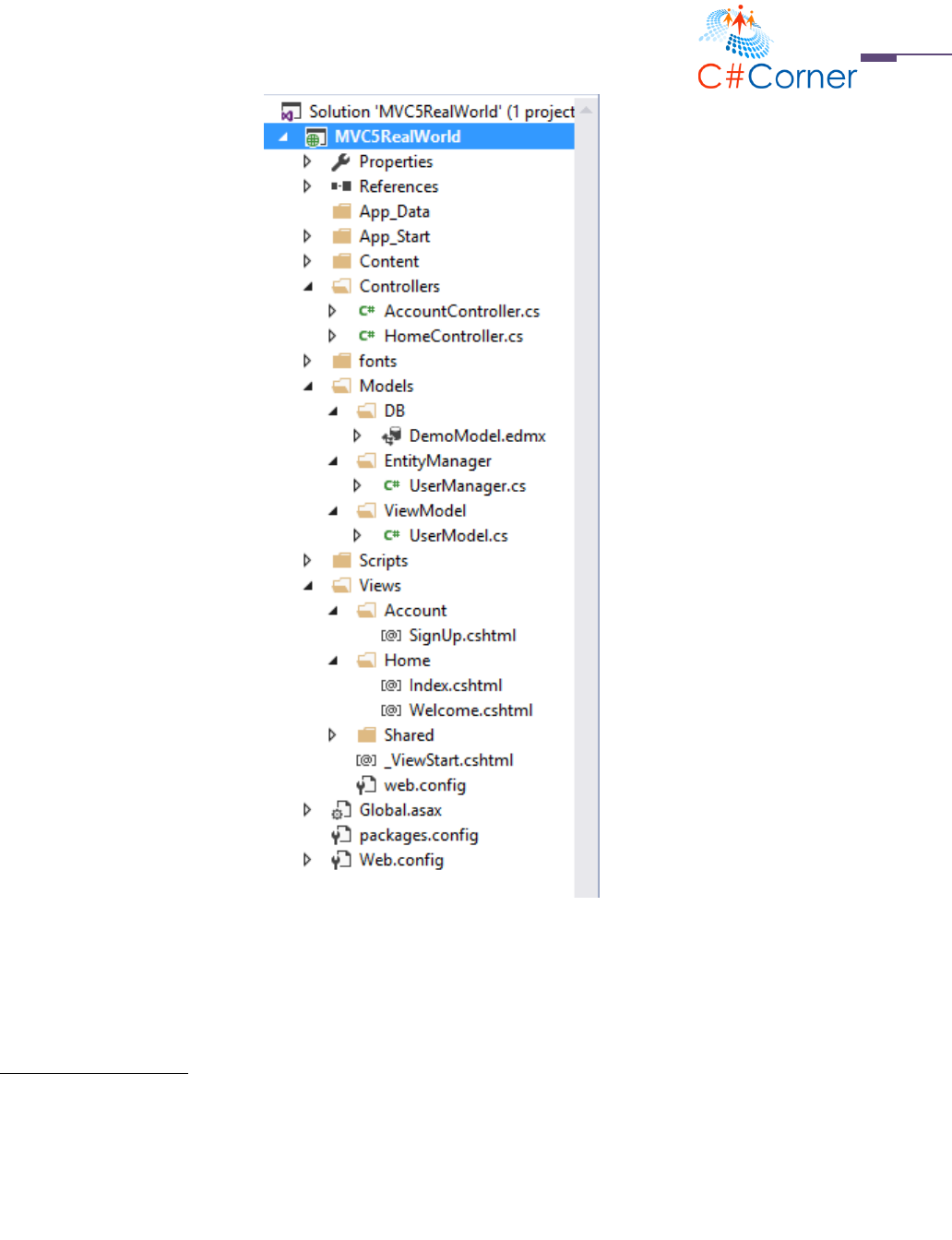The width and height of the screenshot is (952, 1240).
Task: Expand the Global.asax node
Action: coord(307,810)
